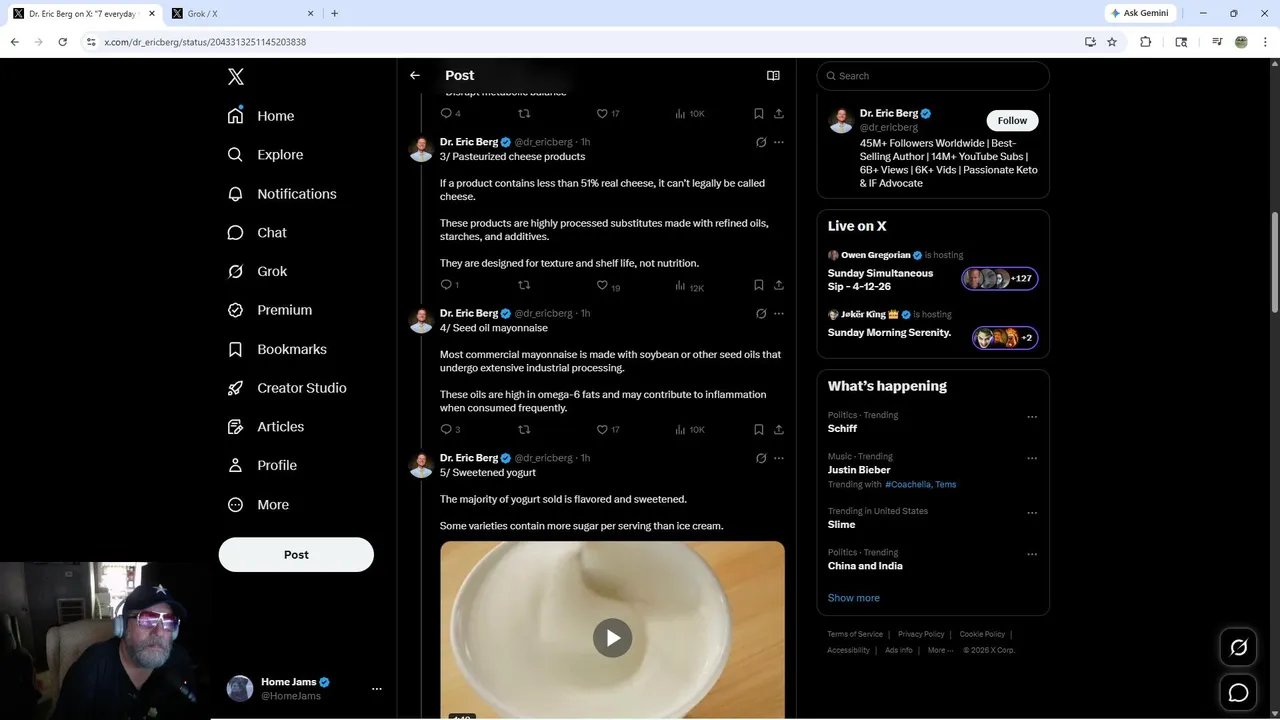Bookmark the seed oil mayonnaise post

pos(759,429)
